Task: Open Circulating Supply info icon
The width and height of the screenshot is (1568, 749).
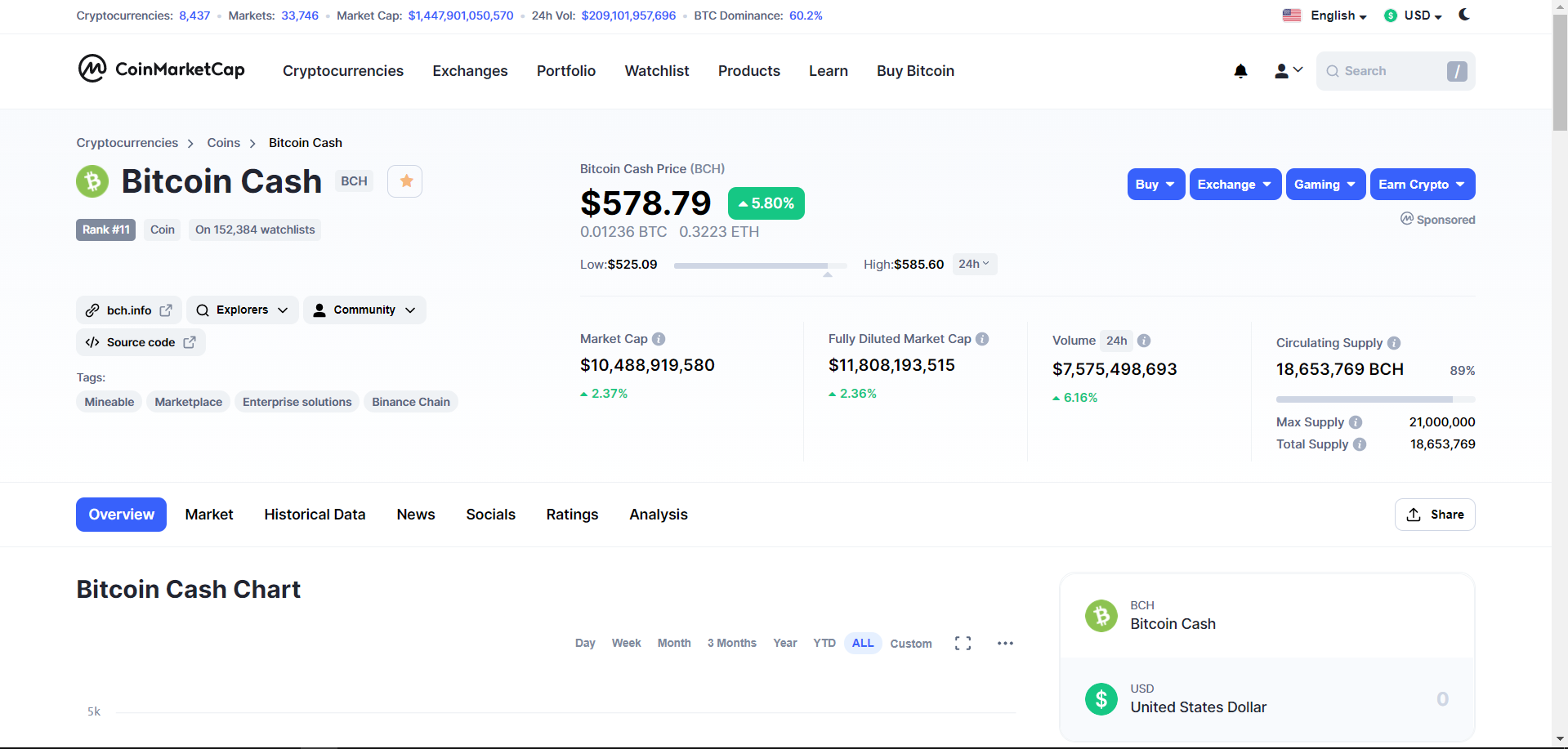Action: pyautogui.click(x=1394, y=343)
